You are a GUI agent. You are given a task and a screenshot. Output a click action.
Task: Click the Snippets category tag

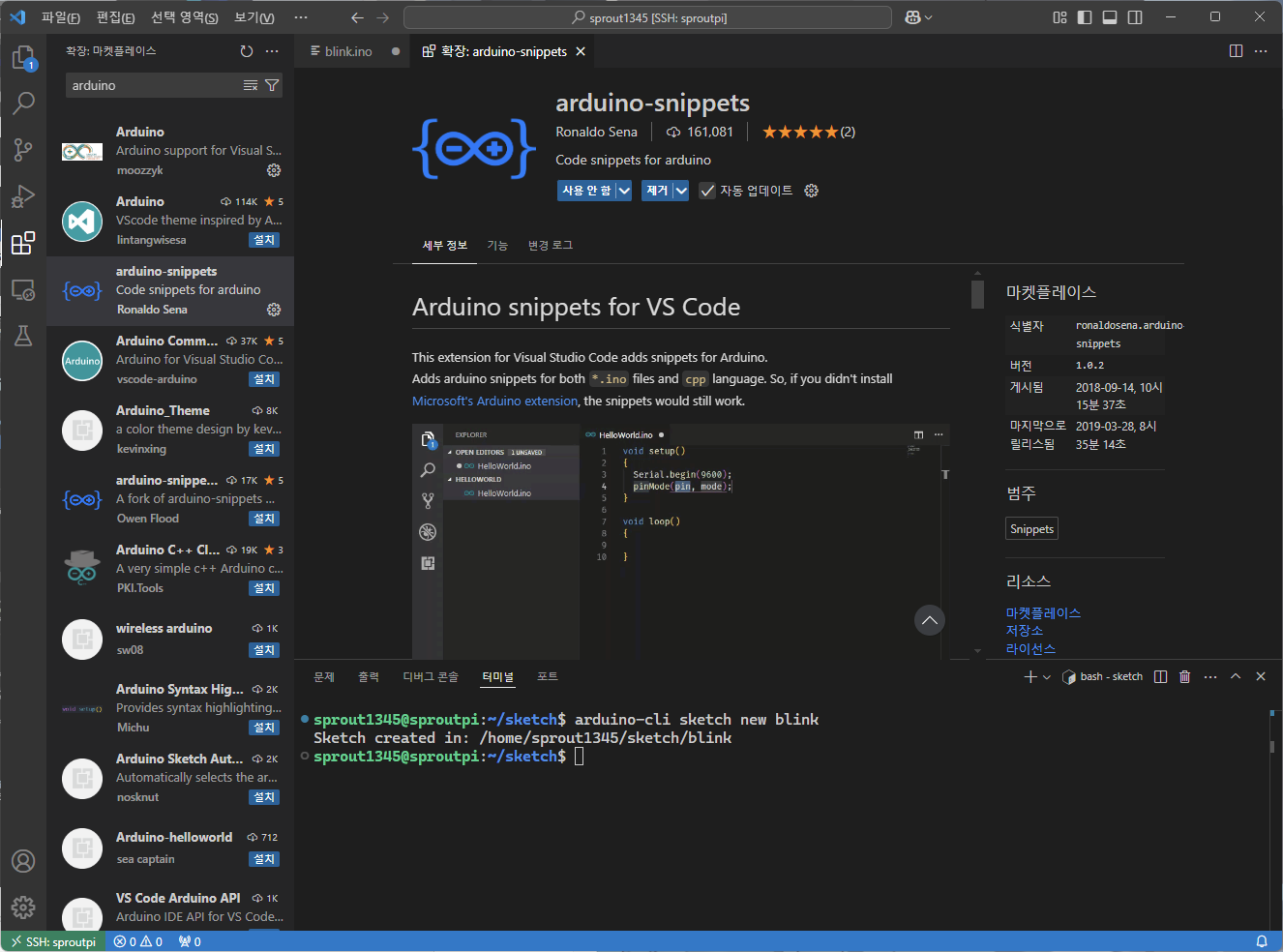[x=1031, y=529]
